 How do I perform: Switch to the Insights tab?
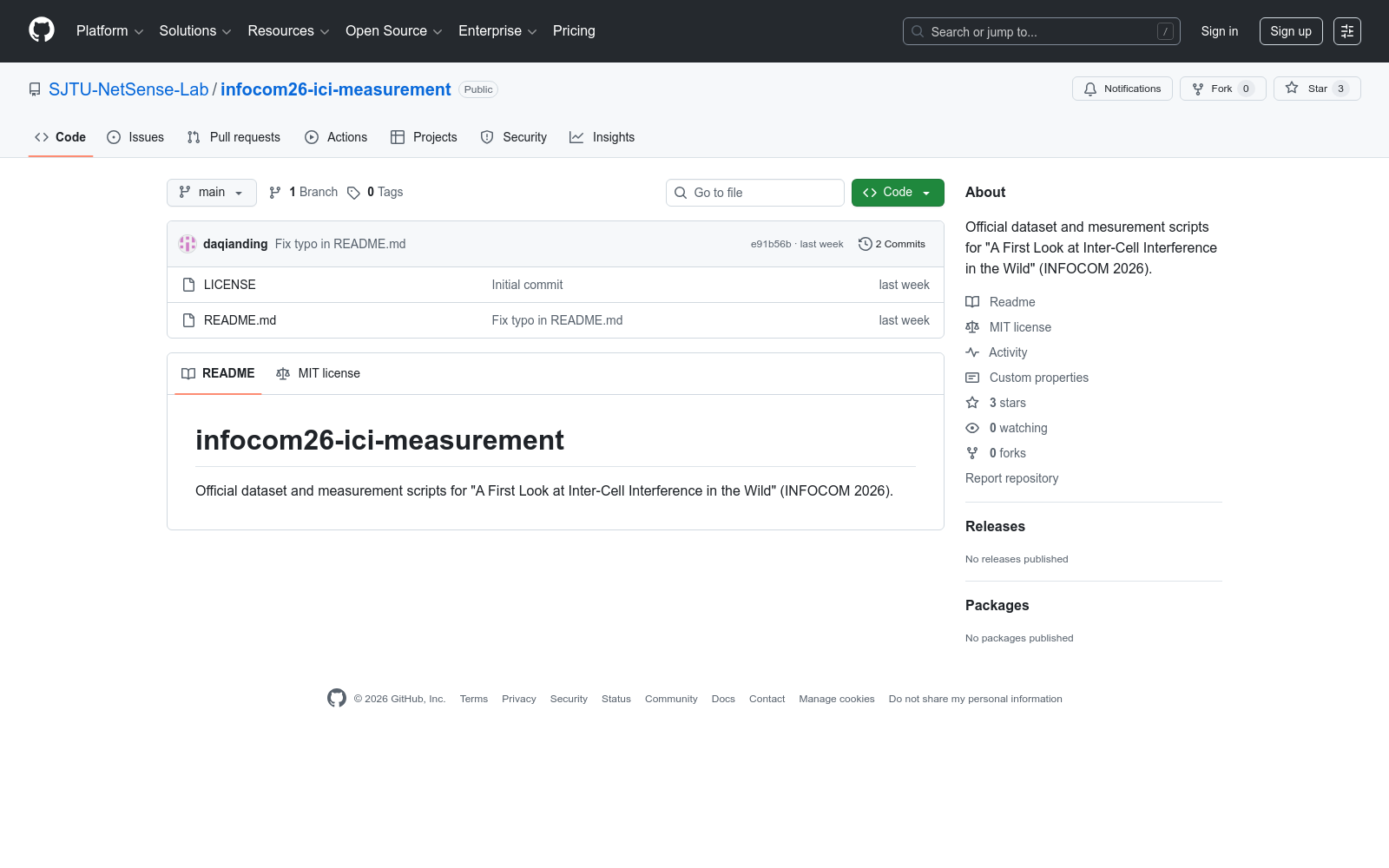[x=602, y=137]
